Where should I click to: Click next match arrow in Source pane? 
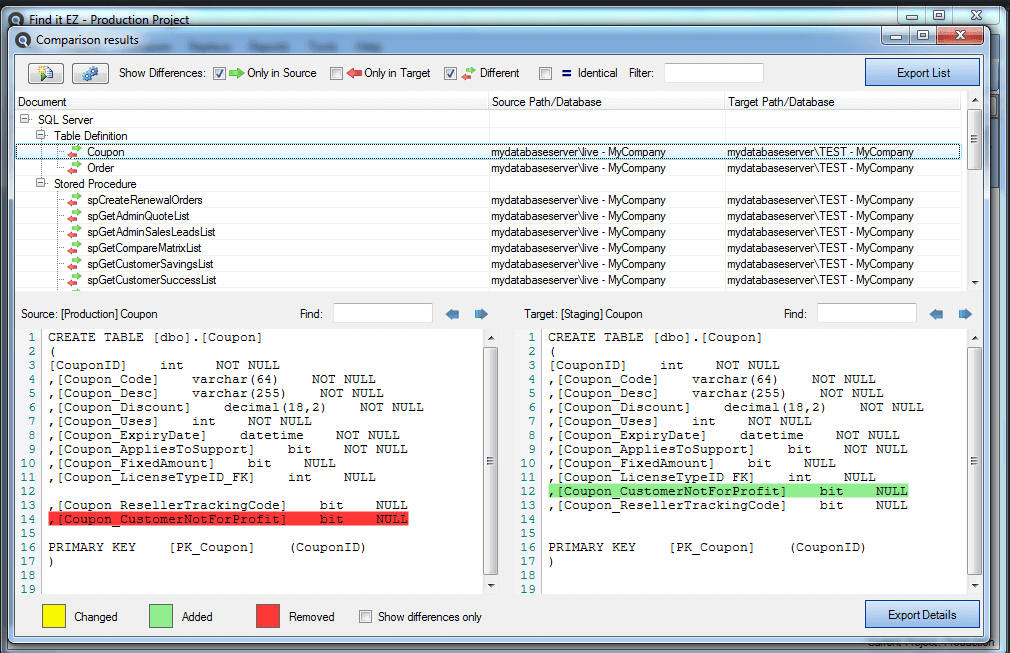coord(481,314)
